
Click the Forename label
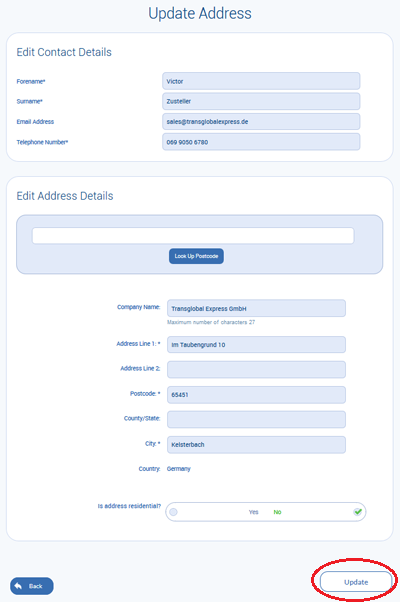click(x=31, y=81)
